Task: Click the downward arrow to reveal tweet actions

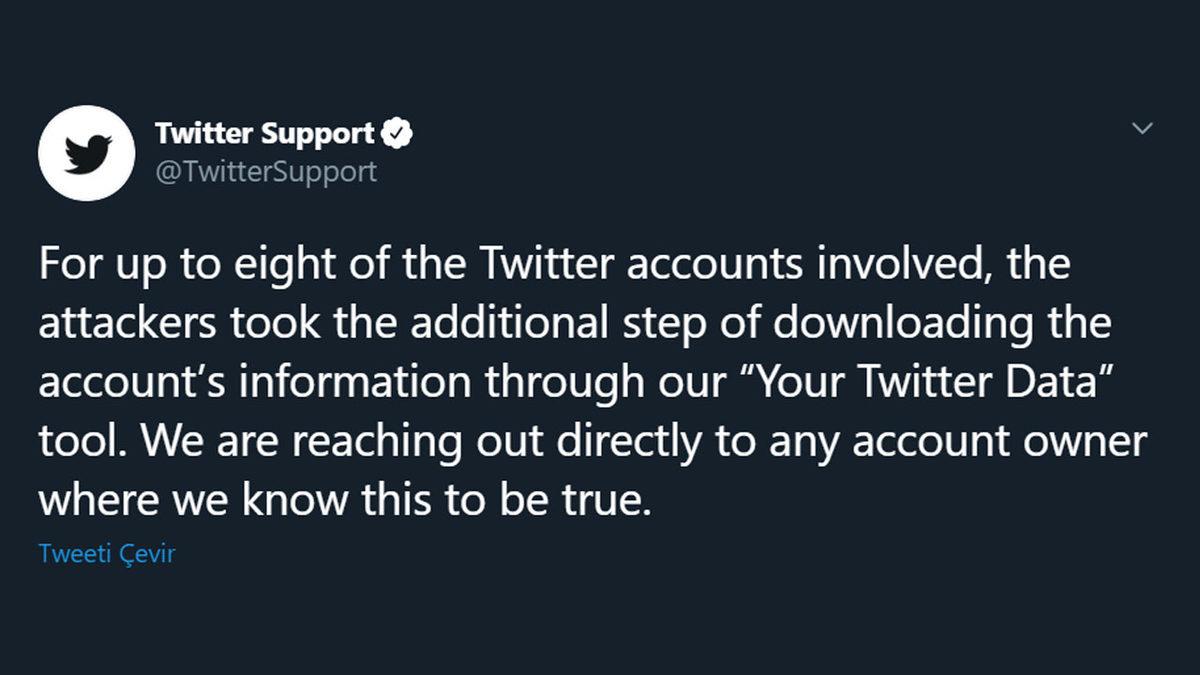Action: tap(1143, 127)
